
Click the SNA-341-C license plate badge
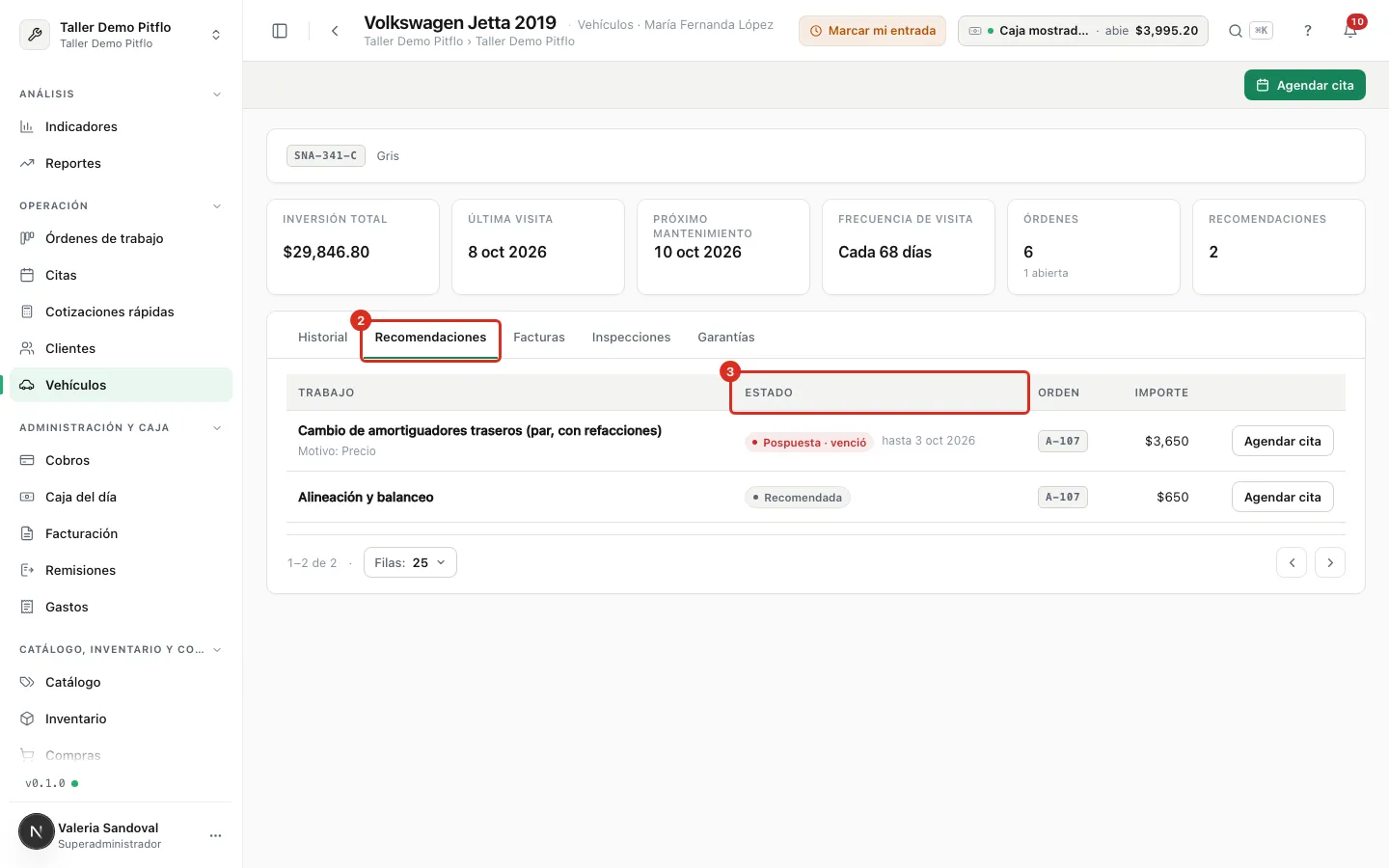click(x=325, y=155)
